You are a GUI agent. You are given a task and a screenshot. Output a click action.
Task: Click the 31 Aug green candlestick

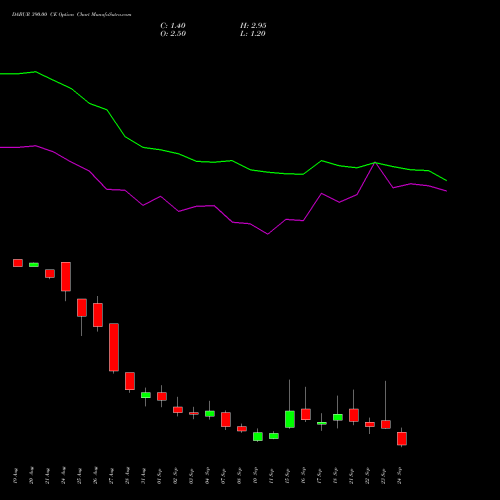pos(146,395)
